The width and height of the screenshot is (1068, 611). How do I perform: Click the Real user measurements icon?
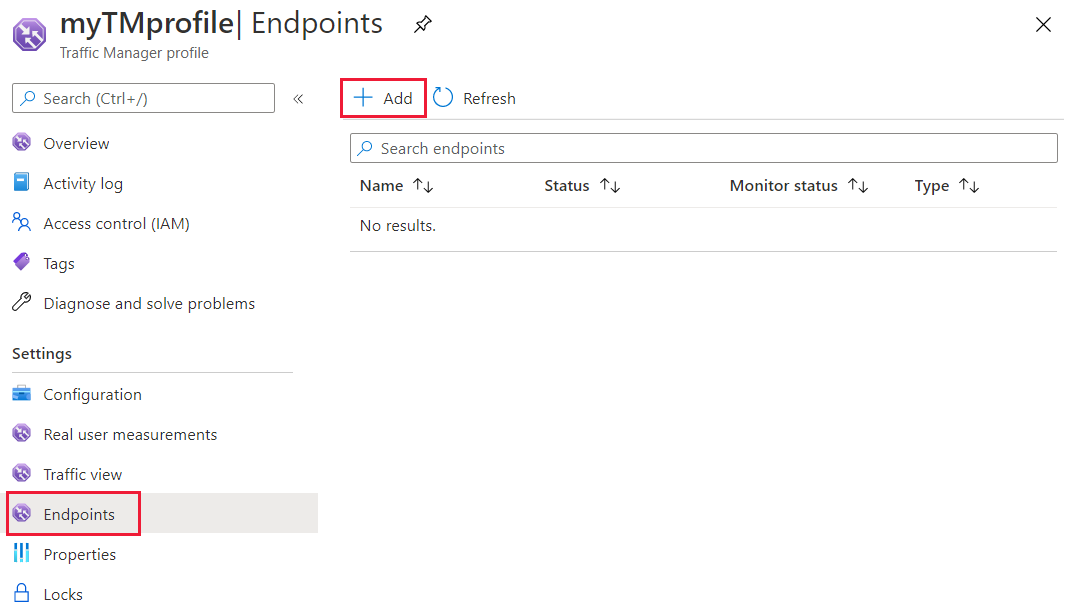[x=22, y=434]
